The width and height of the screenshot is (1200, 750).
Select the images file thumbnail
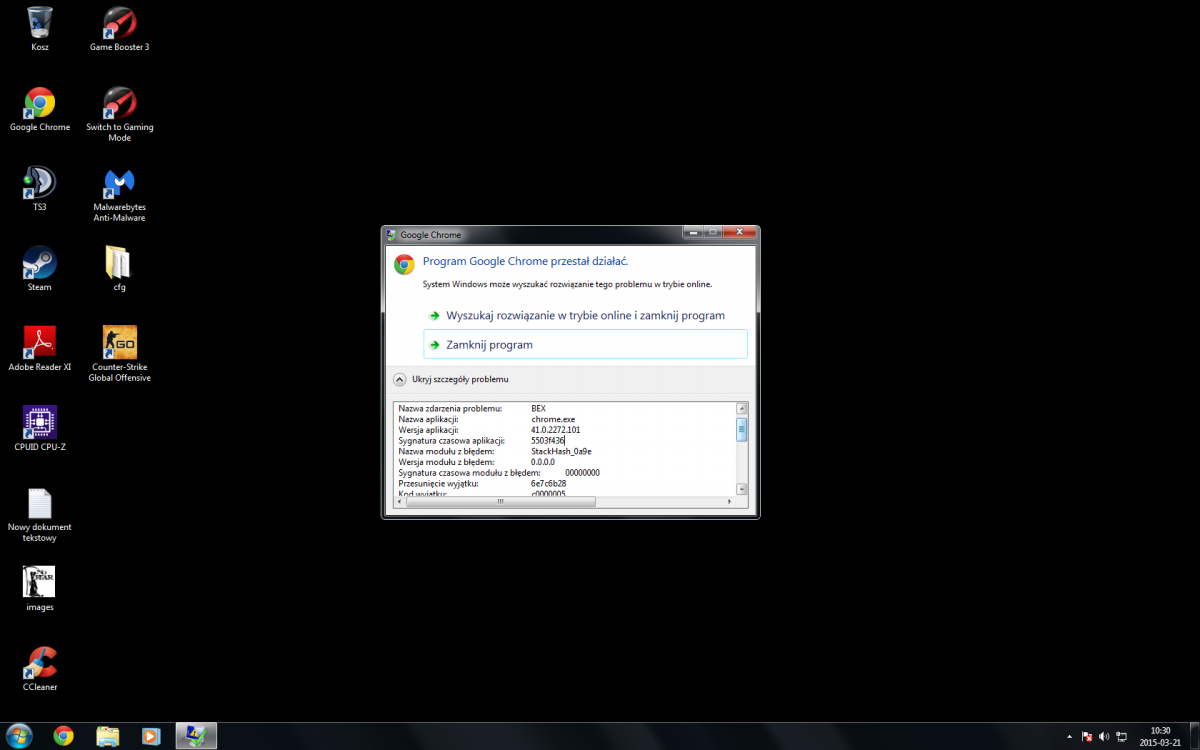point(40,589)
